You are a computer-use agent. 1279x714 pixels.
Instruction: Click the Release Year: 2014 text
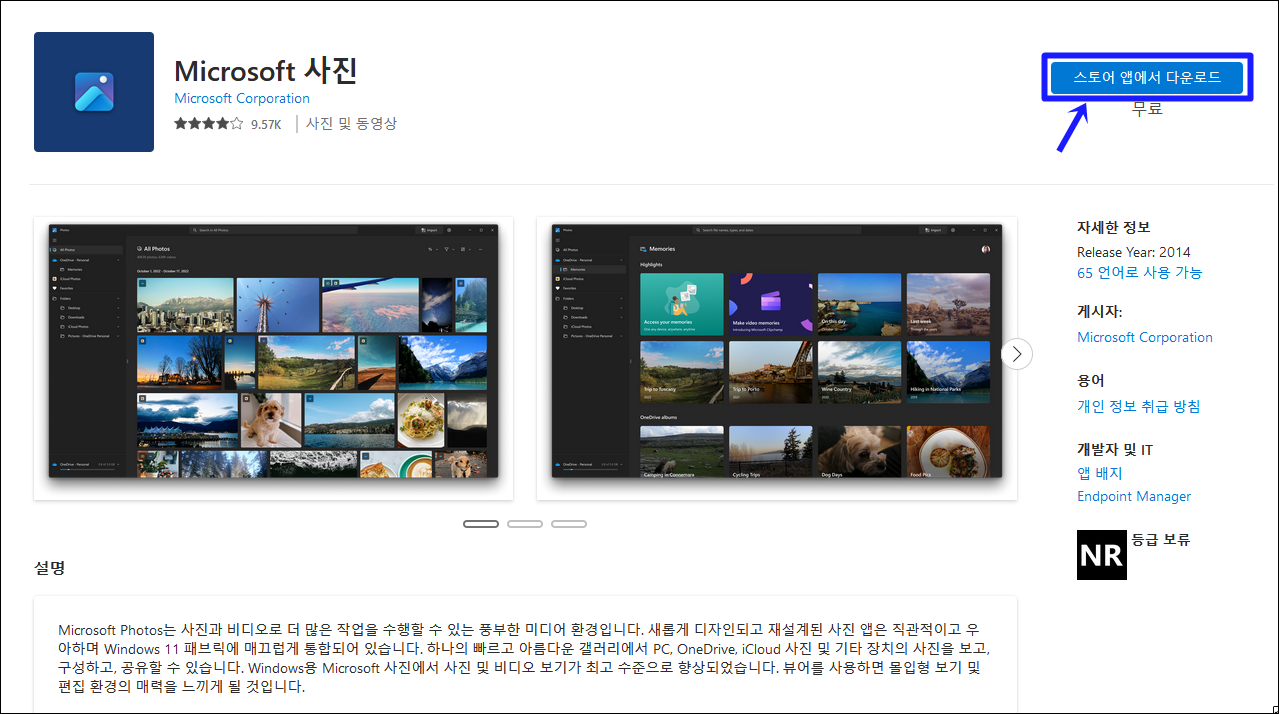tap(1134, 252)
